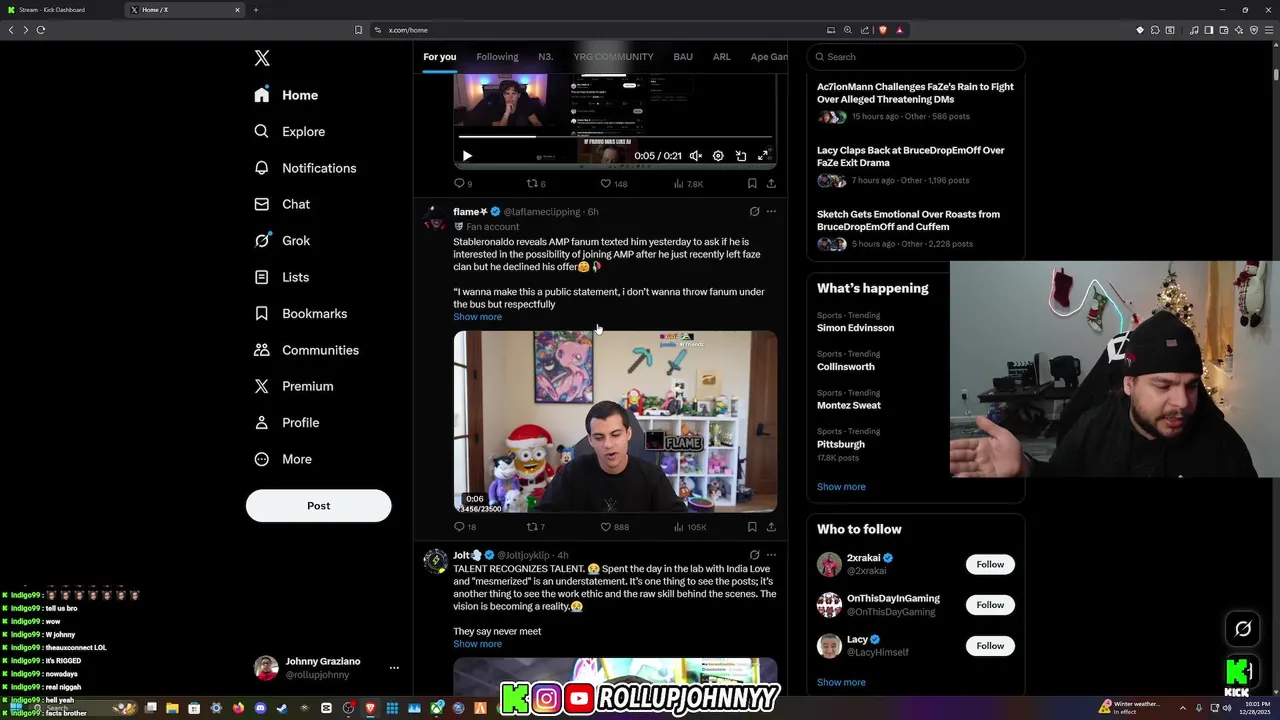Open Home in the left navigation

[286, 95]
